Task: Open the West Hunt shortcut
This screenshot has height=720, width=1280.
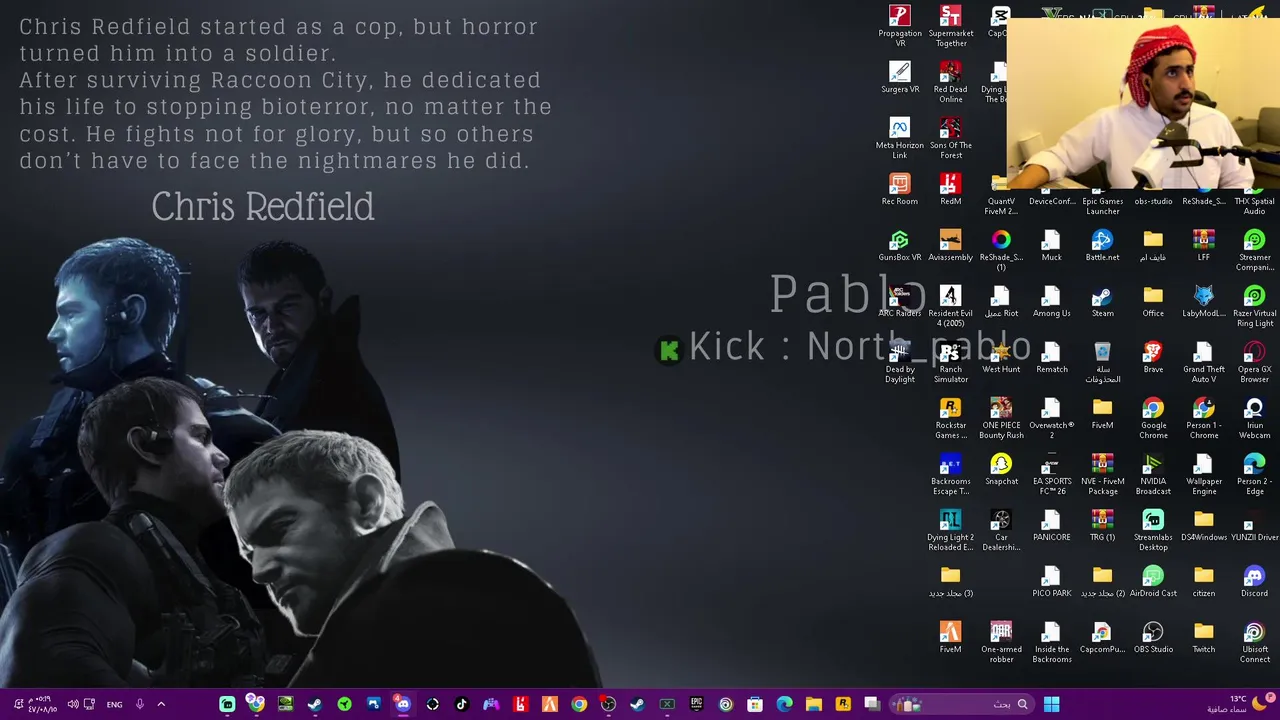Action: coord(1001,357)
